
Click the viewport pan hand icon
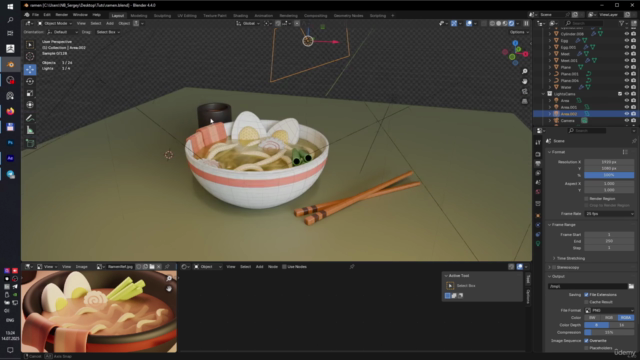tap(524, 81)
